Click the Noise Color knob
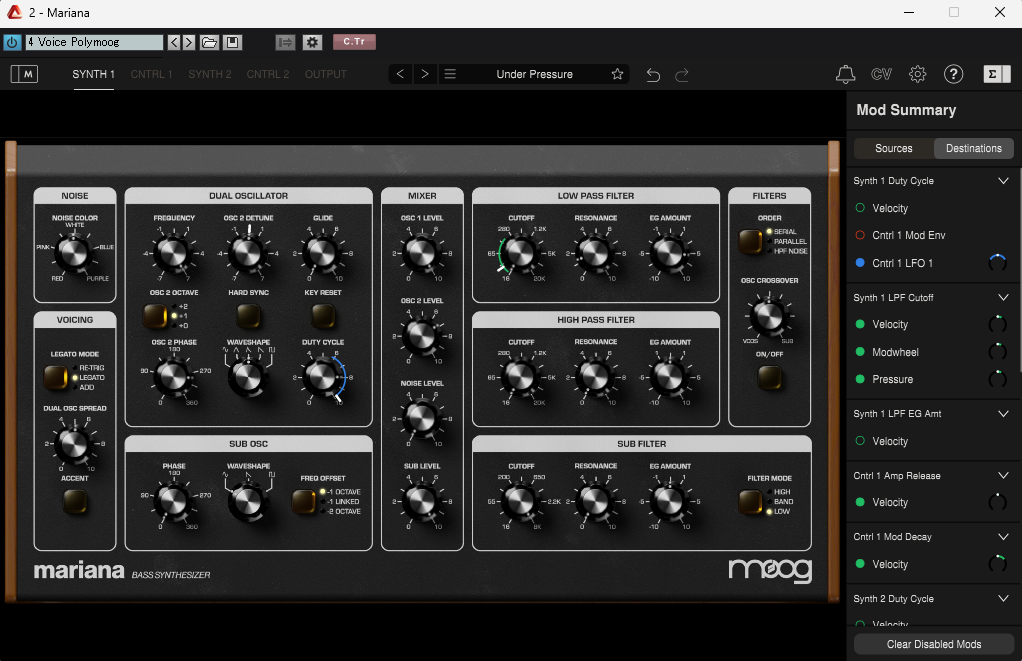This screenshot has height=661, width=1022. pyautogui.click(x=74, y=253)
